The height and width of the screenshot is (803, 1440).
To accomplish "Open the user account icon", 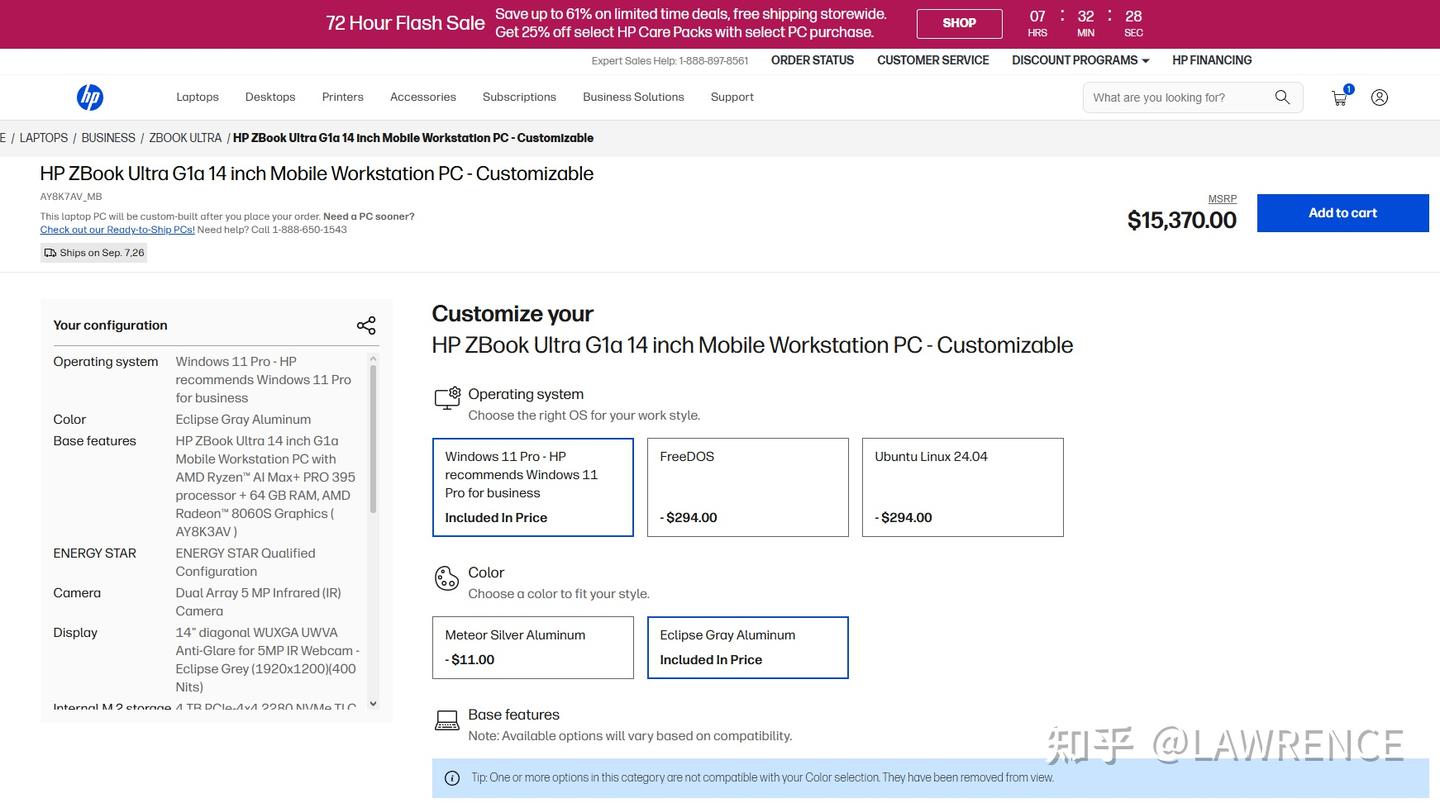I will (x=1380, y=97).
